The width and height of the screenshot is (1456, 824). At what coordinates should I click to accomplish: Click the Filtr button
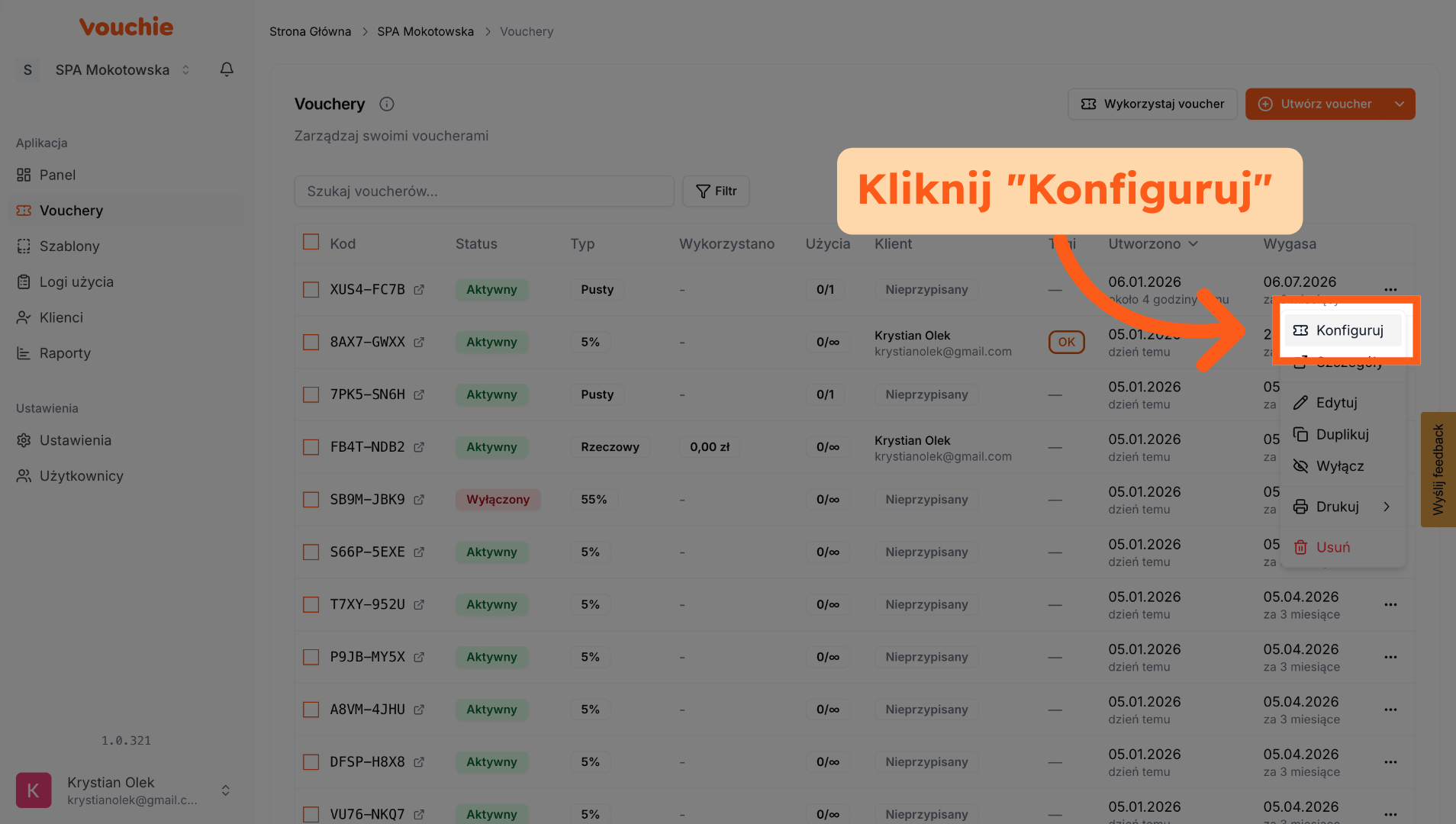coord(716,192)
